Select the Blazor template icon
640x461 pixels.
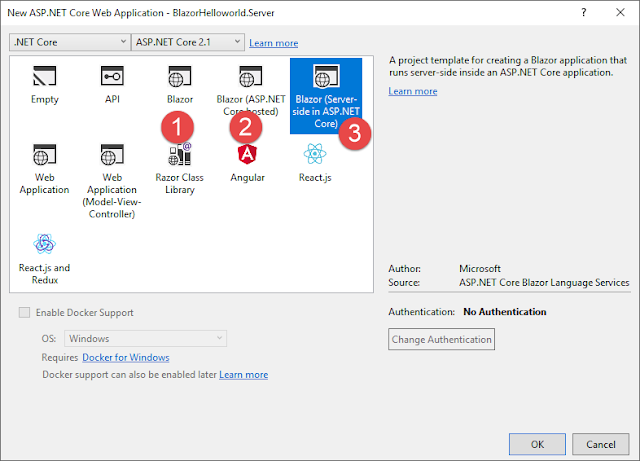pos(180,76)
